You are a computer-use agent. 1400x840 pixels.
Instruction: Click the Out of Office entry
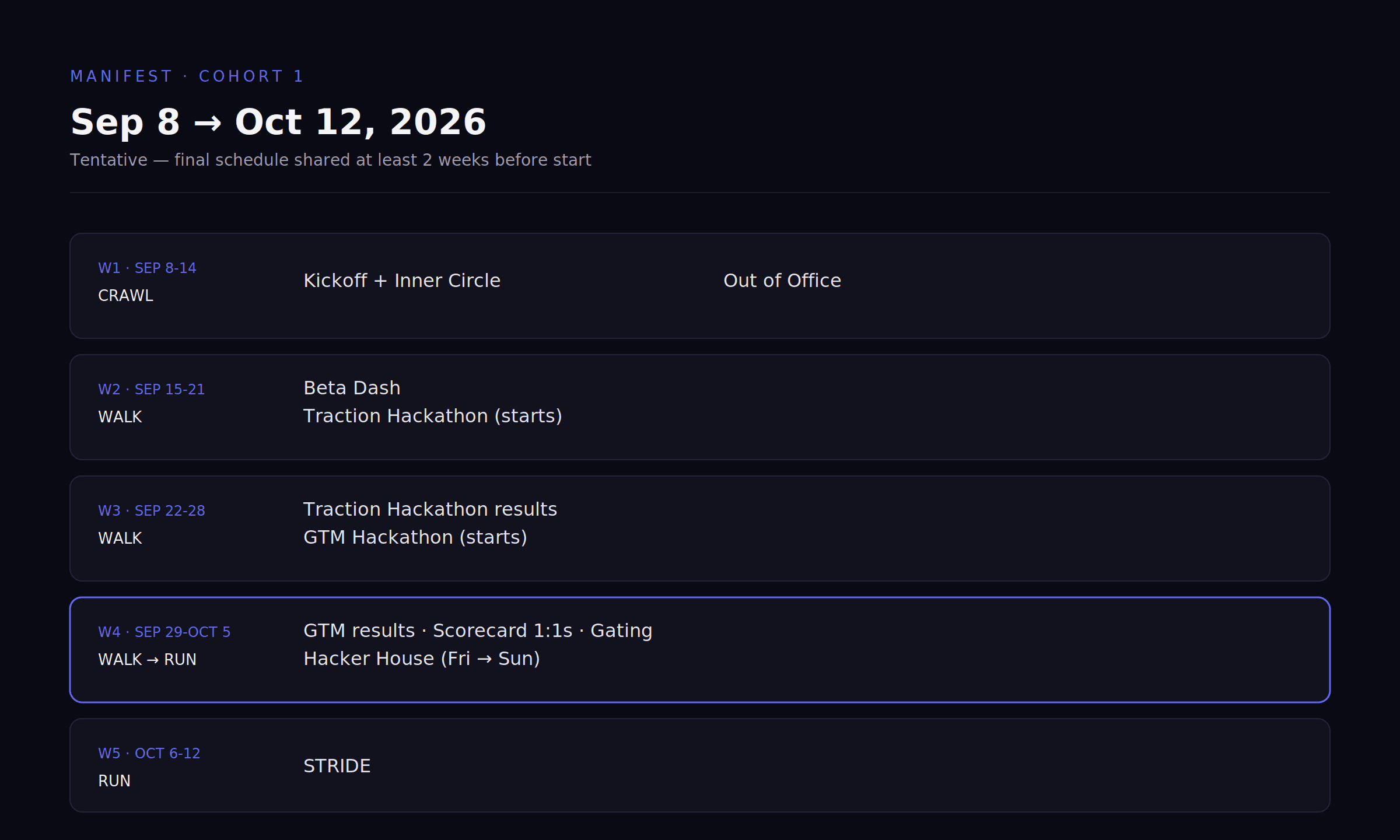click(x=782, y=281)
